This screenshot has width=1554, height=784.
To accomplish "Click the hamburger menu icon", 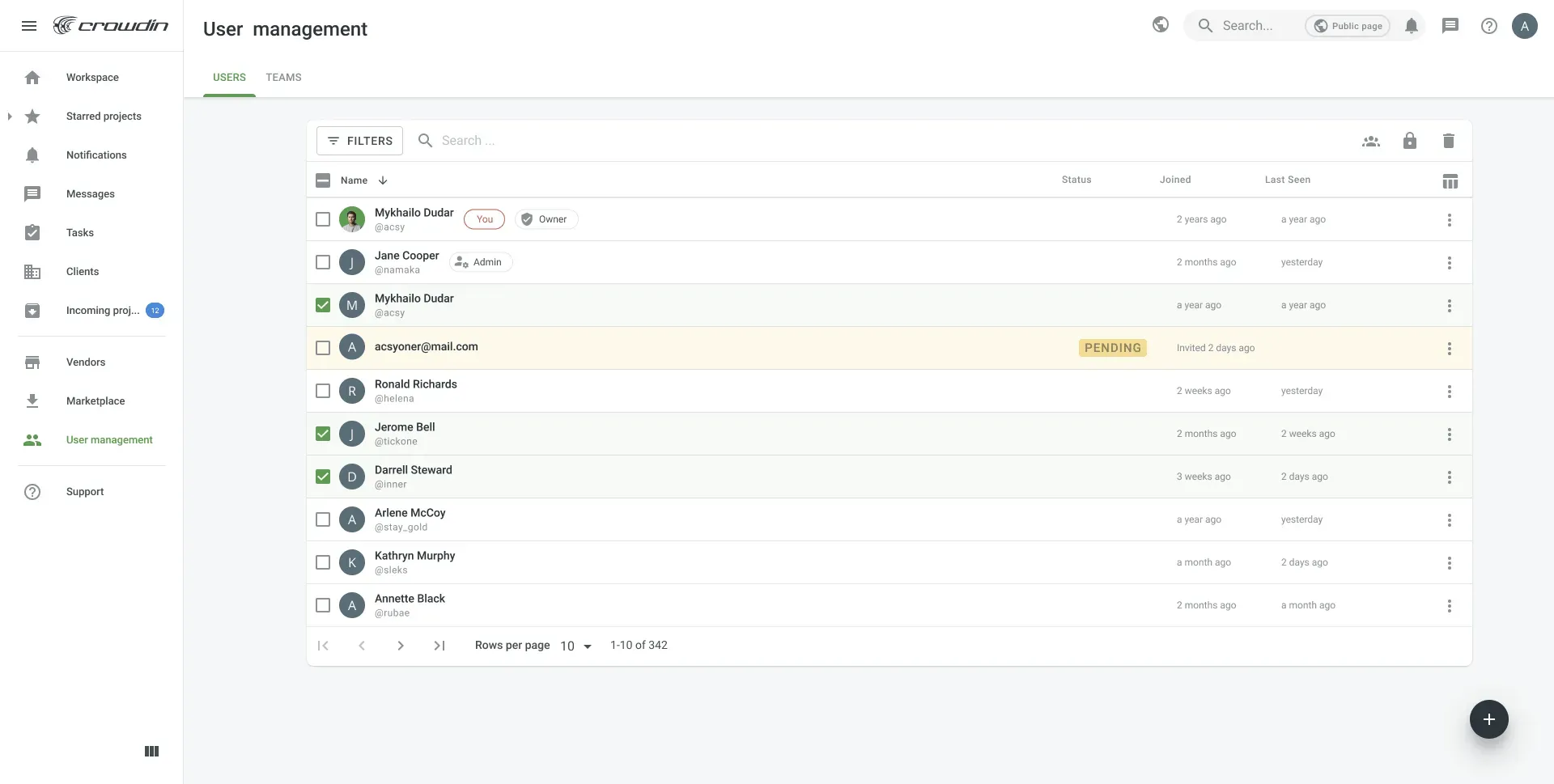I will [29, 26].
